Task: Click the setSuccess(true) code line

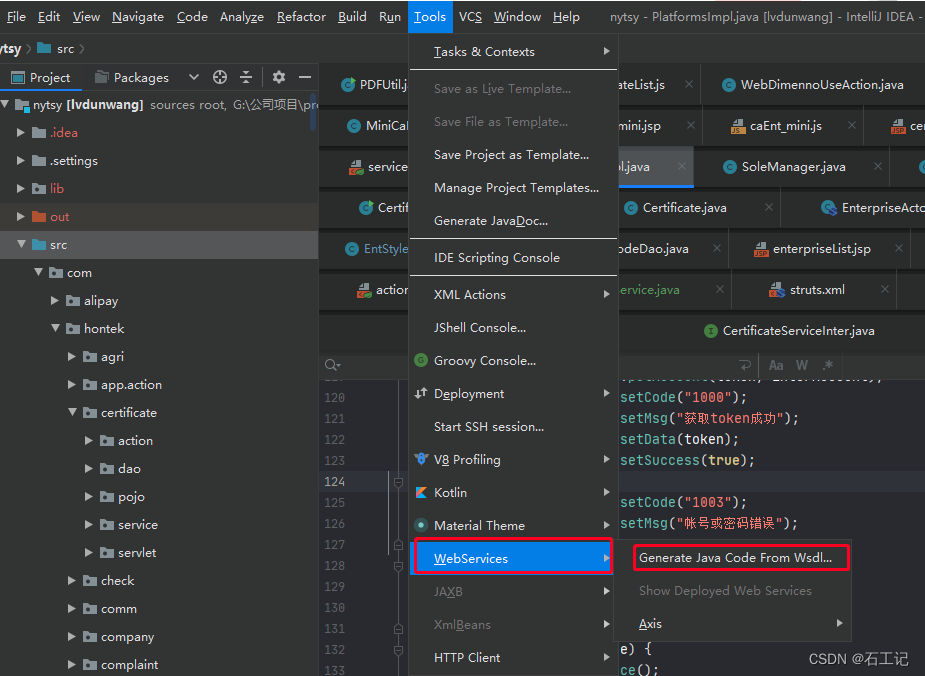Action: [x=687, y=460]
